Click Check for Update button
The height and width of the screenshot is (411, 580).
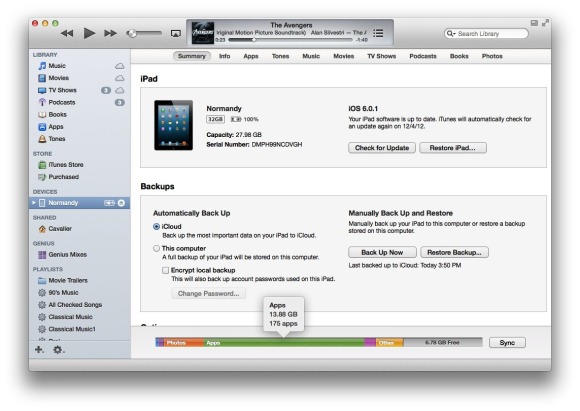pyautogui.click(x=382, y=148)
